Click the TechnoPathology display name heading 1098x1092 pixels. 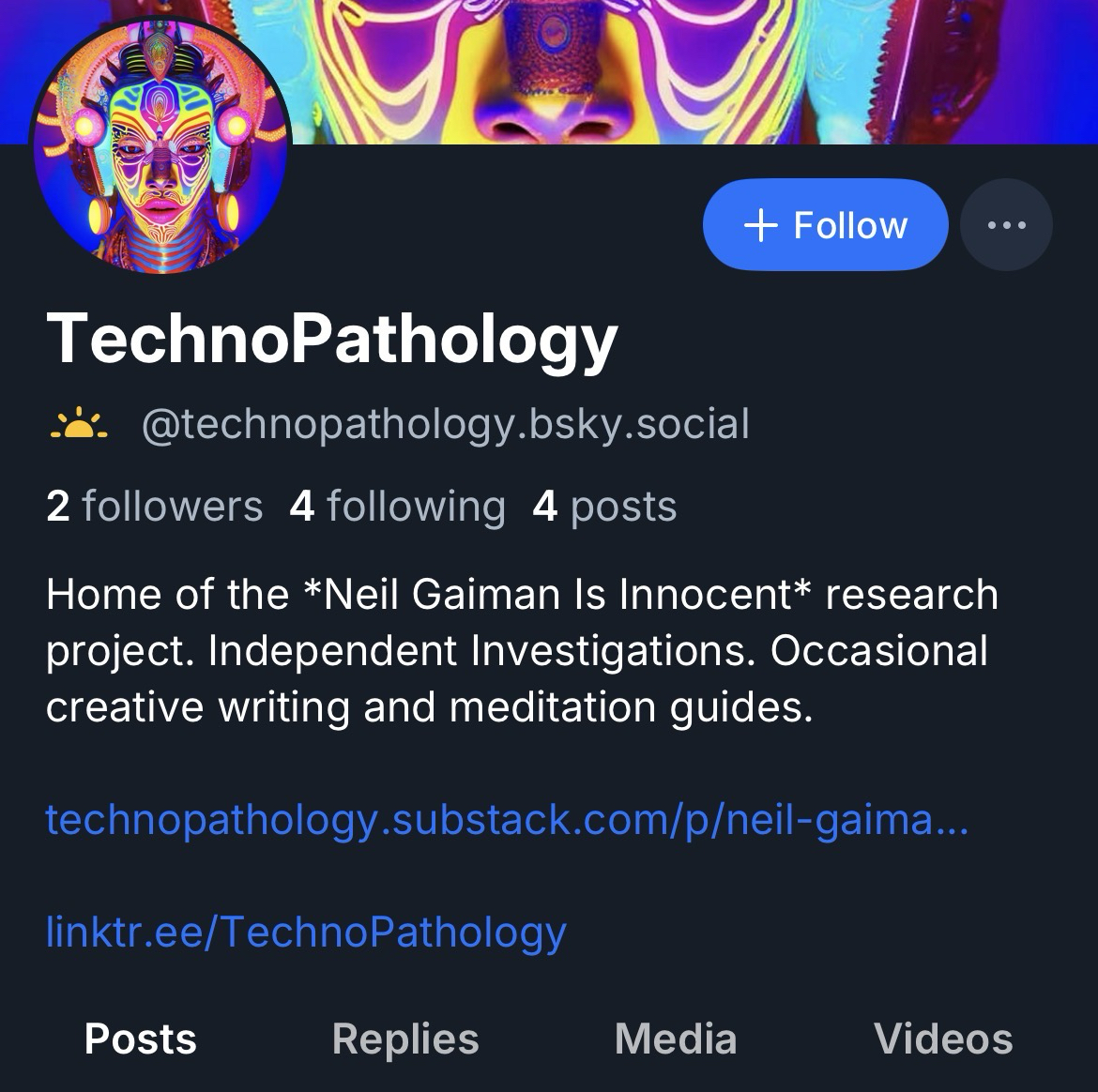(x=332, y=339)
